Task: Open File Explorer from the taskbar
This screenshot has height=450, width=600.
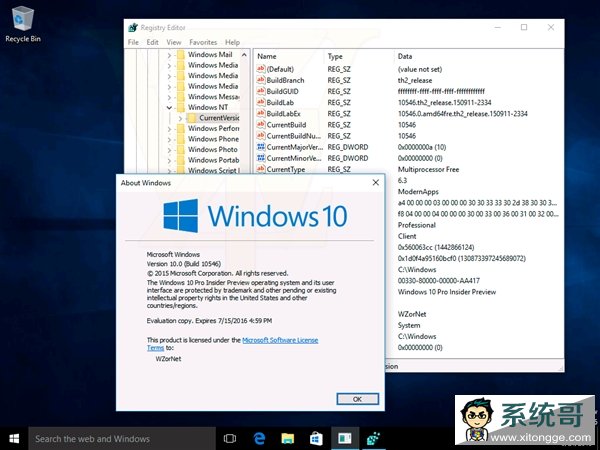Action: pos(287,439)
